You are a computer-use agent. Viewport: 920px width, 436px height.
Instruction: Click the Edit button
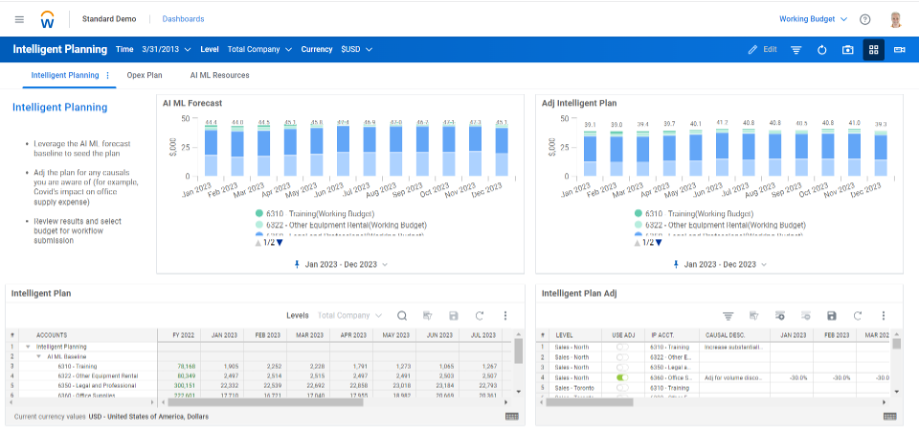762,49
